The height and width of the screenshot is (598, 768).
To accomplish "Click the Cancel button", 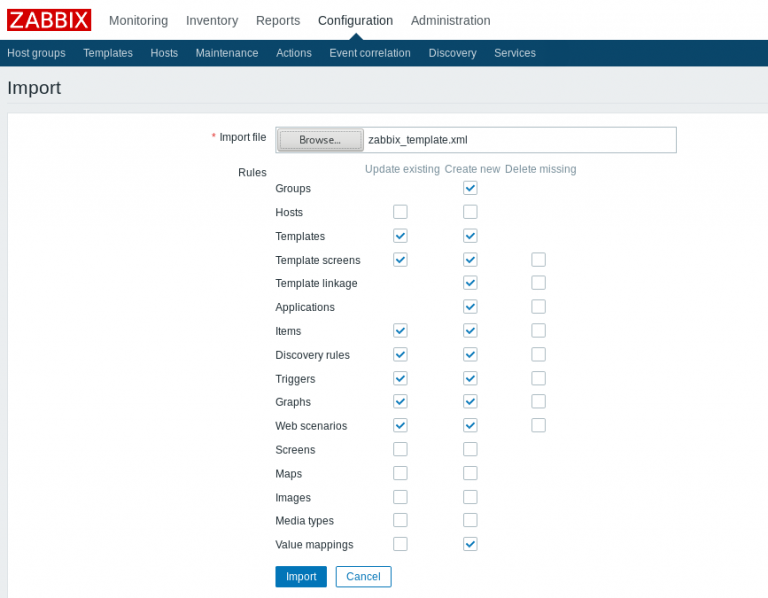I will tap(363, 576).
